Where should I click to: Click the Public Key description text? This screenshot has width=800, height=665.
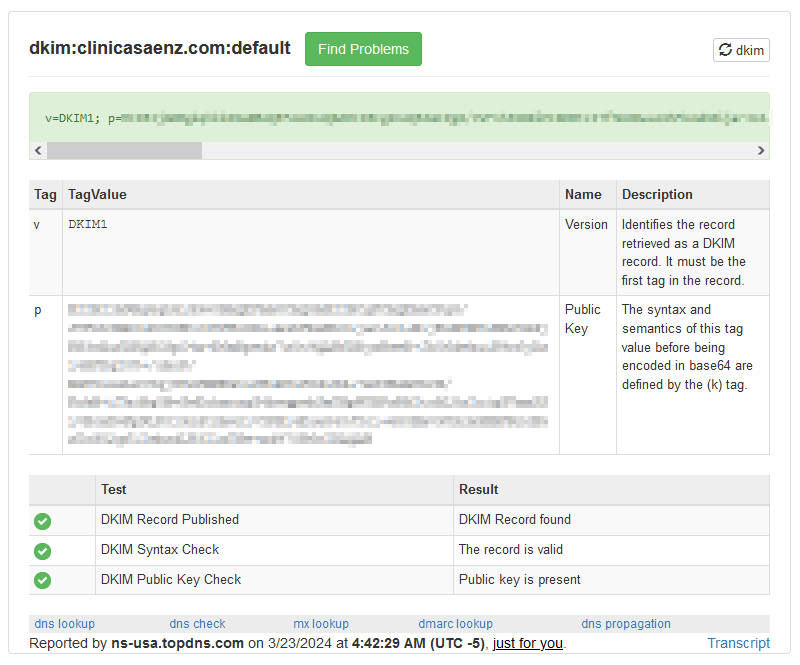pos(687,347)
